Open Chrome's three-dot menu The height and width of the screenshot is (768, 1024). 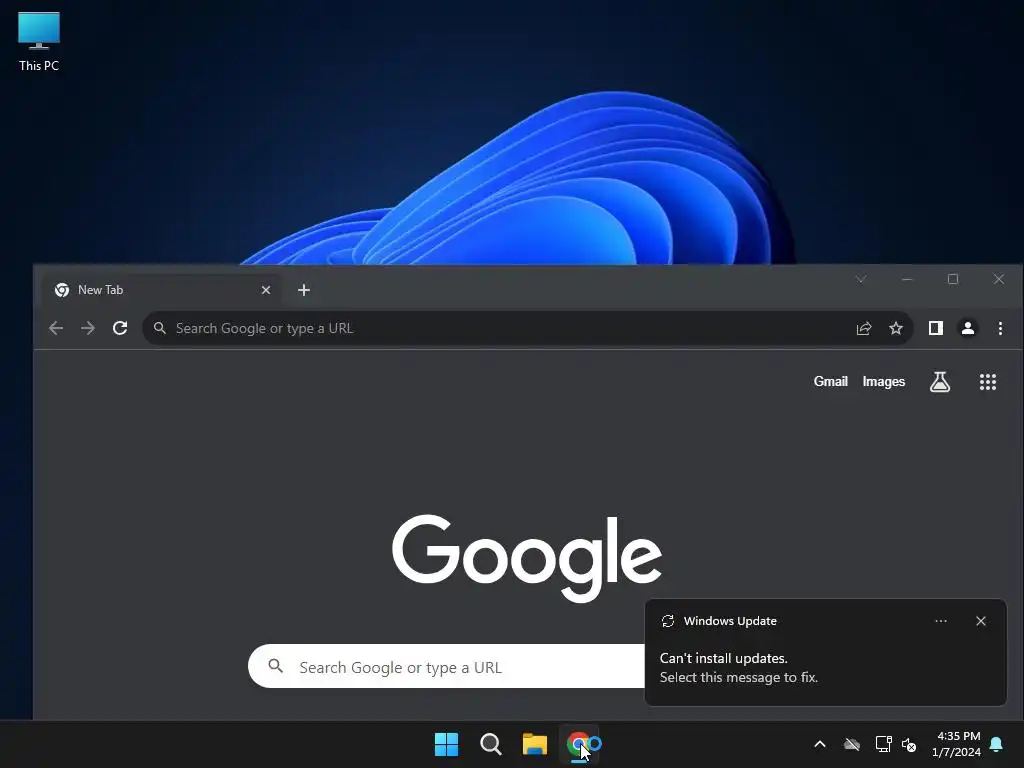tap(1000, 328)
